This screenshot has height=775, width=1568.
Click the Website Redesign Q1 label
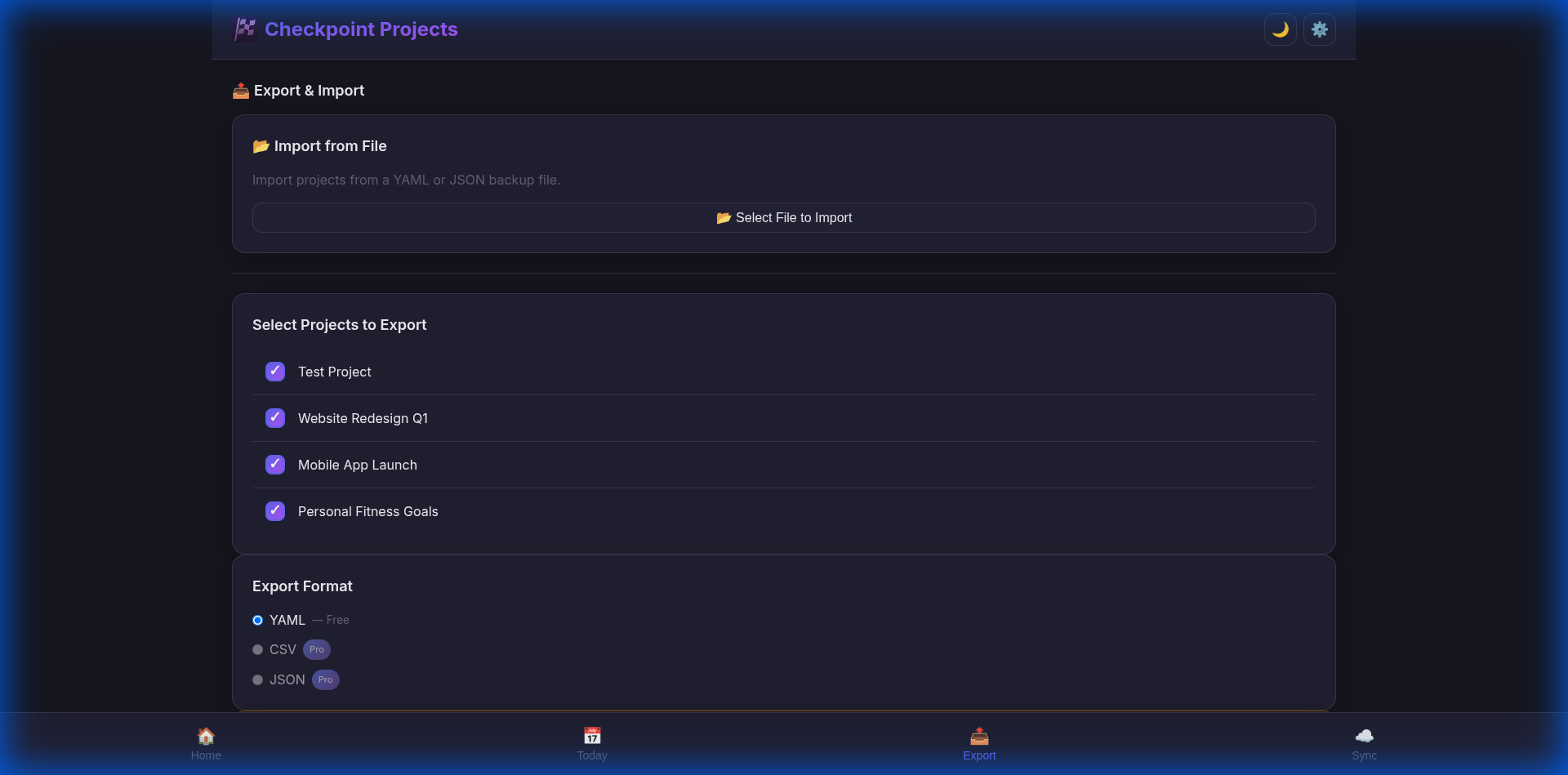tap(363, 419)
